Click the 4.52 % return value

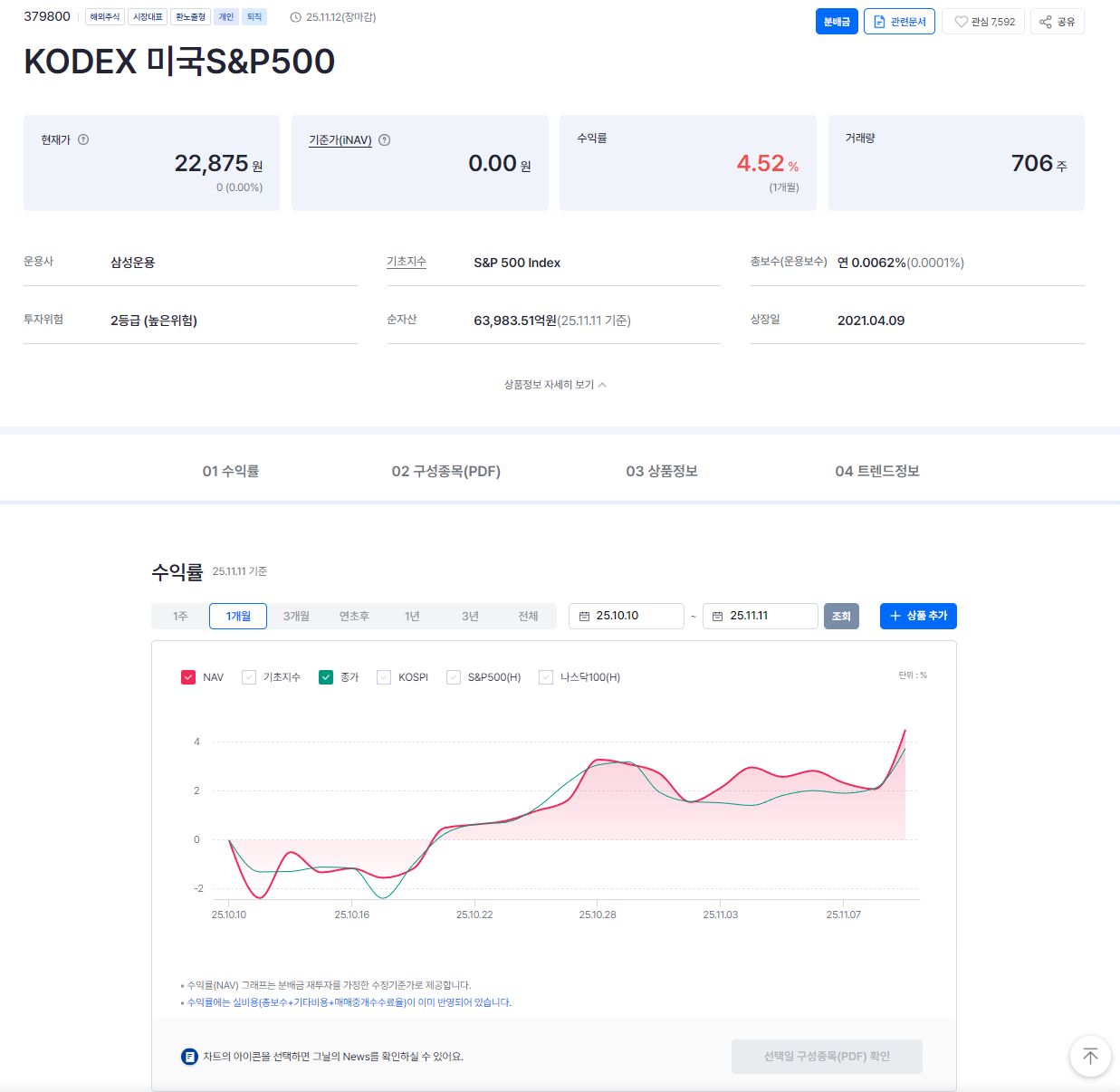pyautogui.click(x=768, y=164)
